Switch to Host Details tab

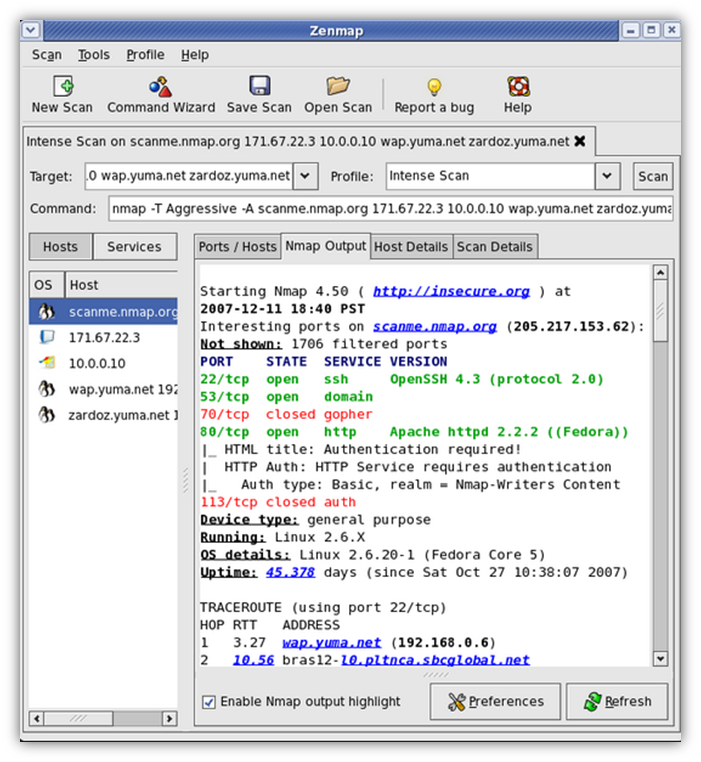(411, 247)
